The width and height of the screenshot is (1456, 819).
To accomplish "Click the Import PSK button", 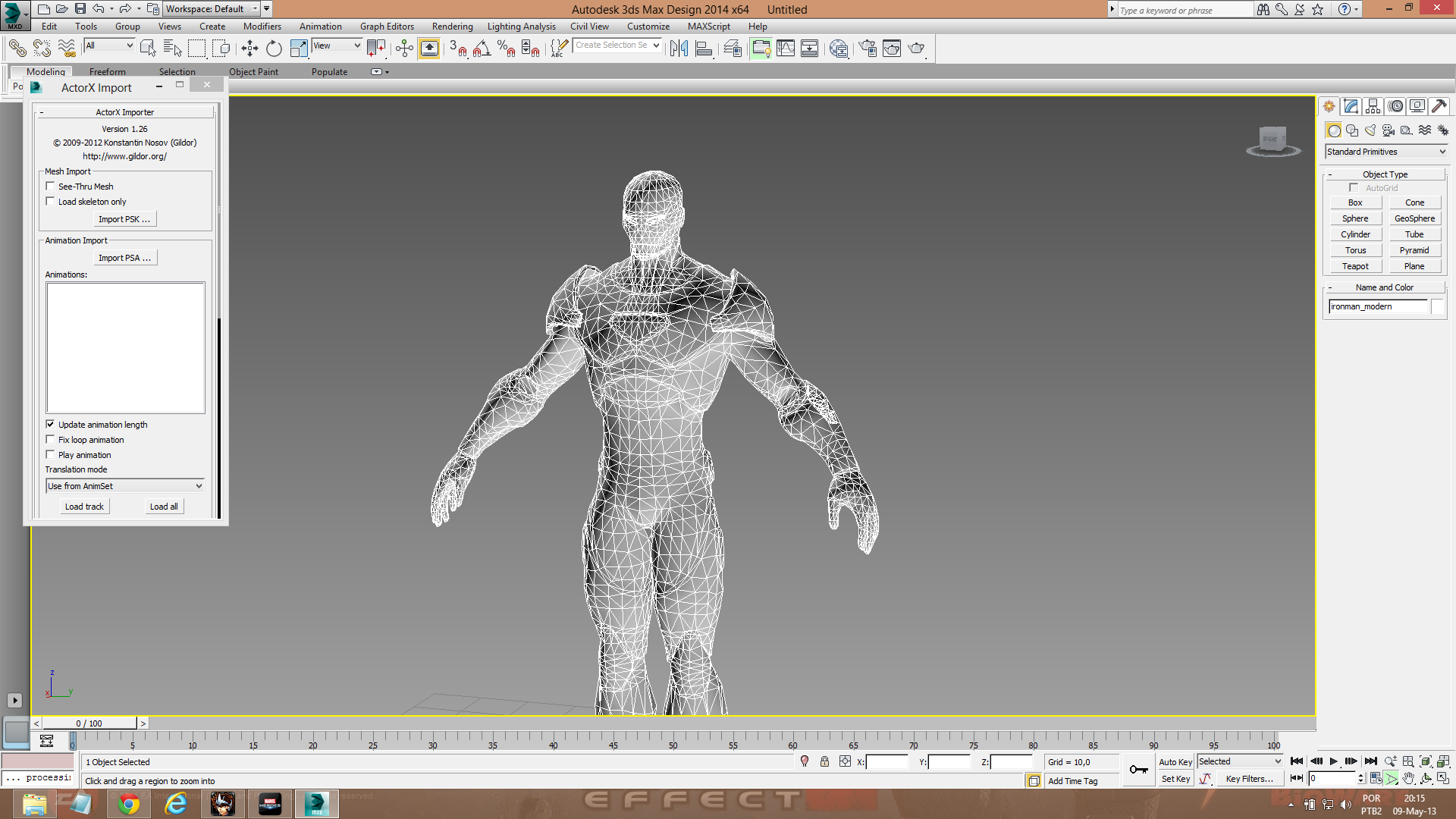I will coord(125,219).
